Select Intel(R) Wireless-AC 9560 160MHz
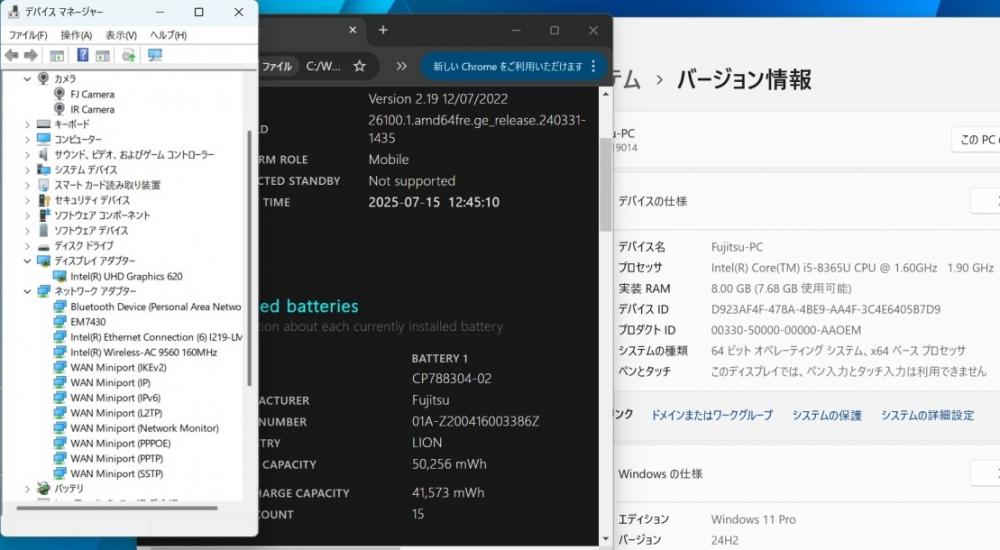This screenshot has height=550, width=1000. point(143,352)
